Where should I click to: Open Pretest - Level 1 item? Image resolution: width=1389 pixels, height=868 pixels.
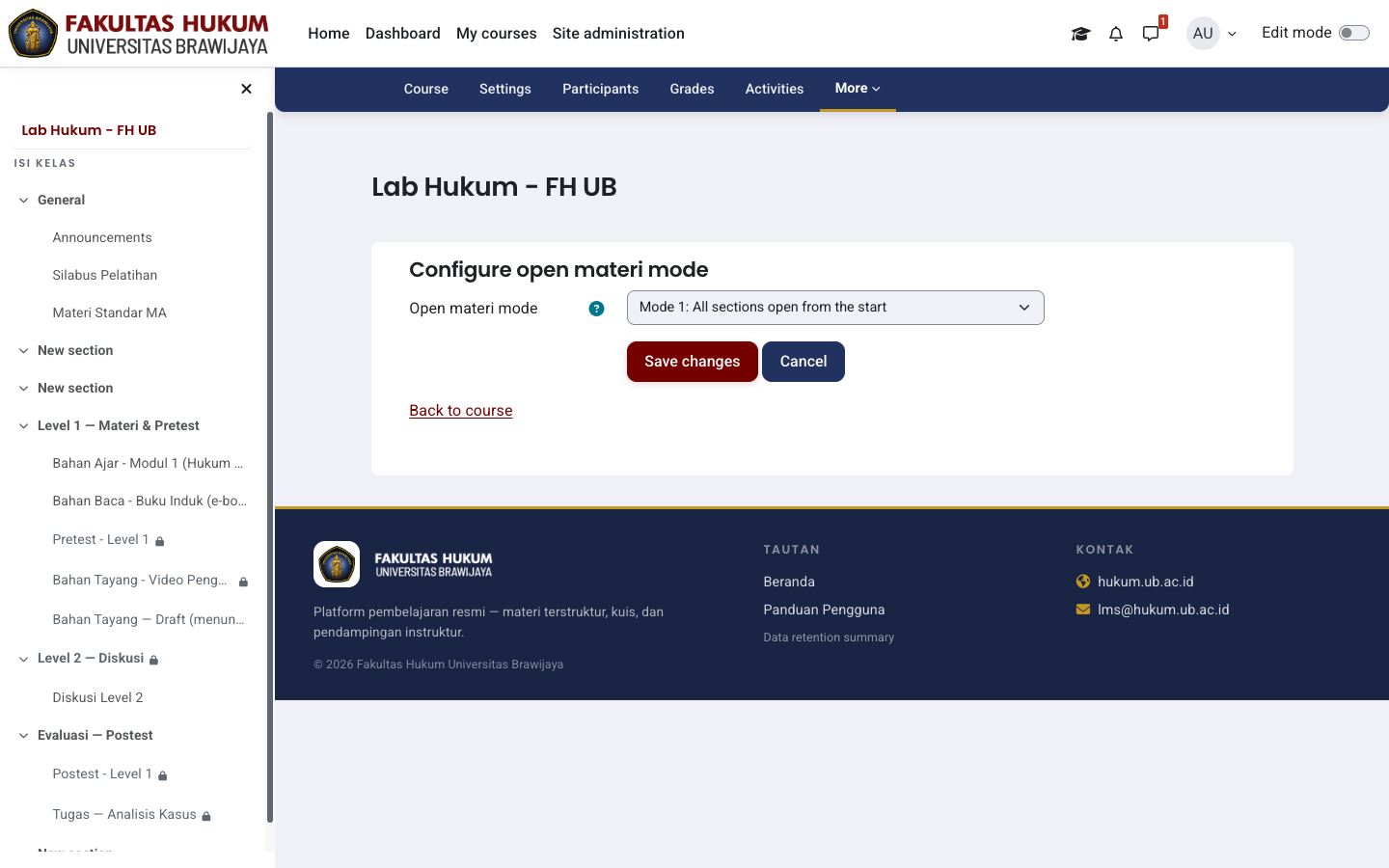(100, 540)
